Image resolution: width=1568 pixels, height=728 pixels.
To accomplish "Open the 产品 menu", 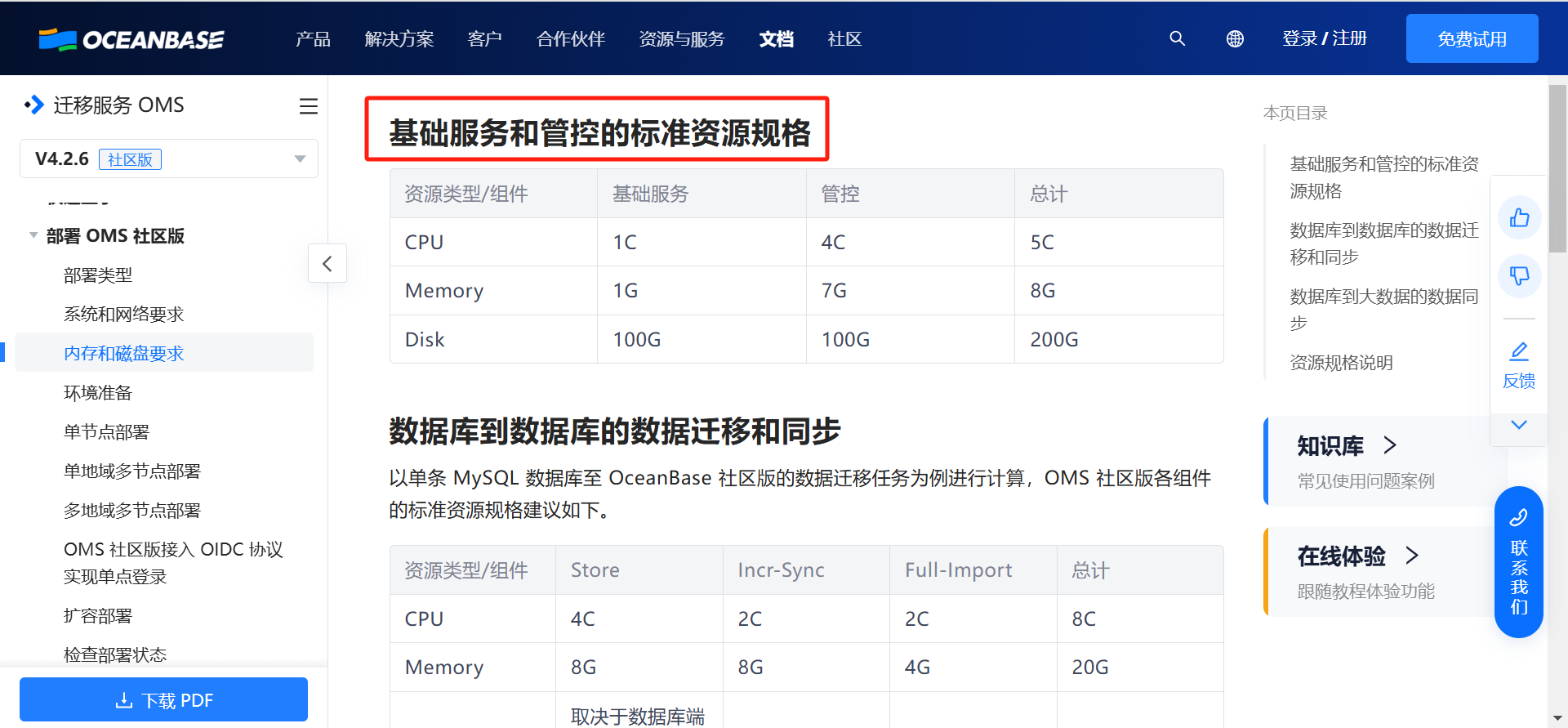I will point(313,38).
